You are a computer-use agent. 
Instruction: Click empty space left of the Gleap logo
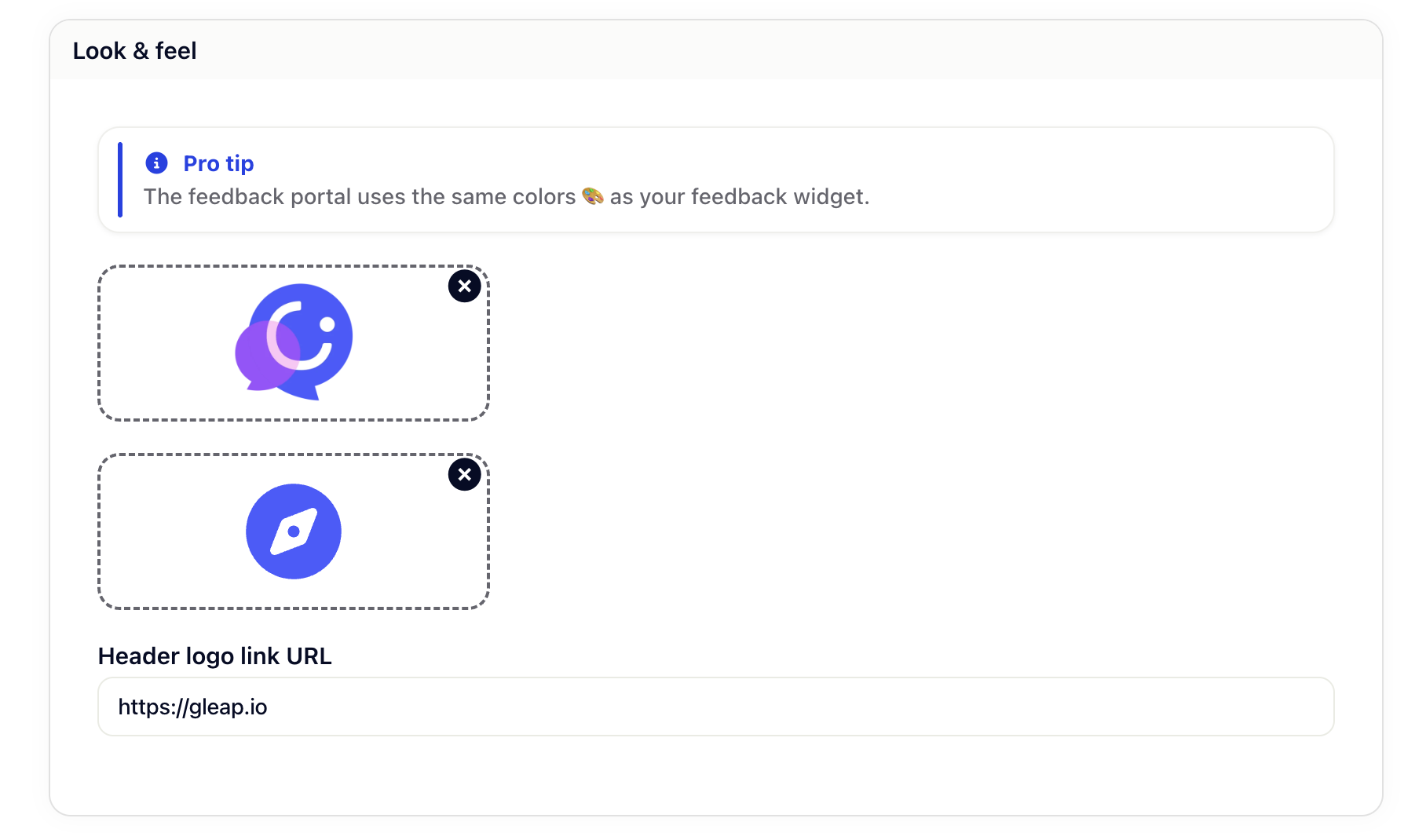pos(165,343)
